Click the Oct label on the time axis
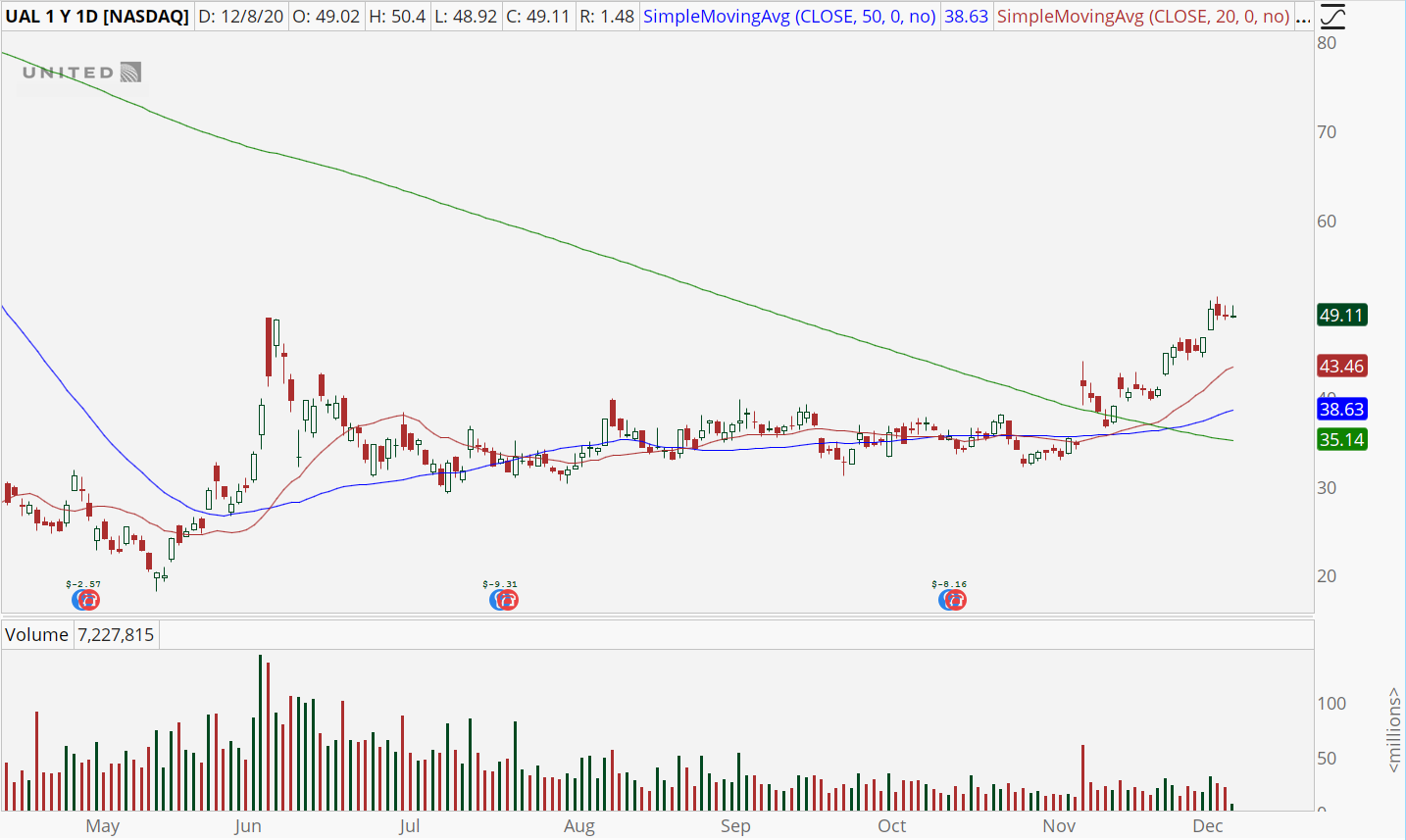The image size is (1406, 840). coord(892,826)
